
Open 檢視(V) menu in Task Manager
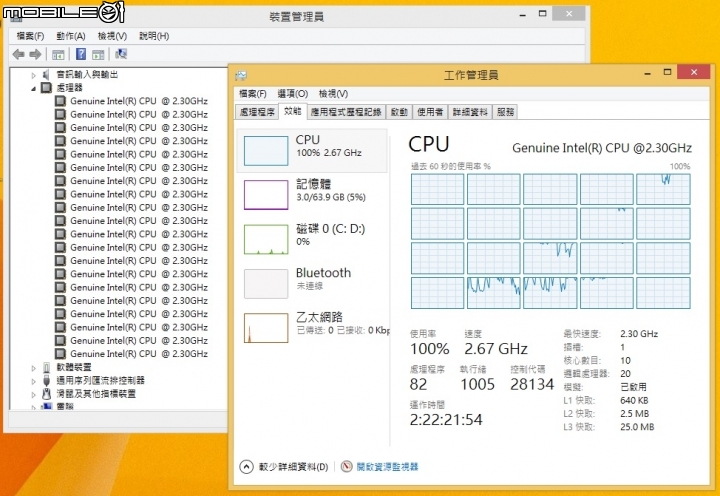(333, 94)
